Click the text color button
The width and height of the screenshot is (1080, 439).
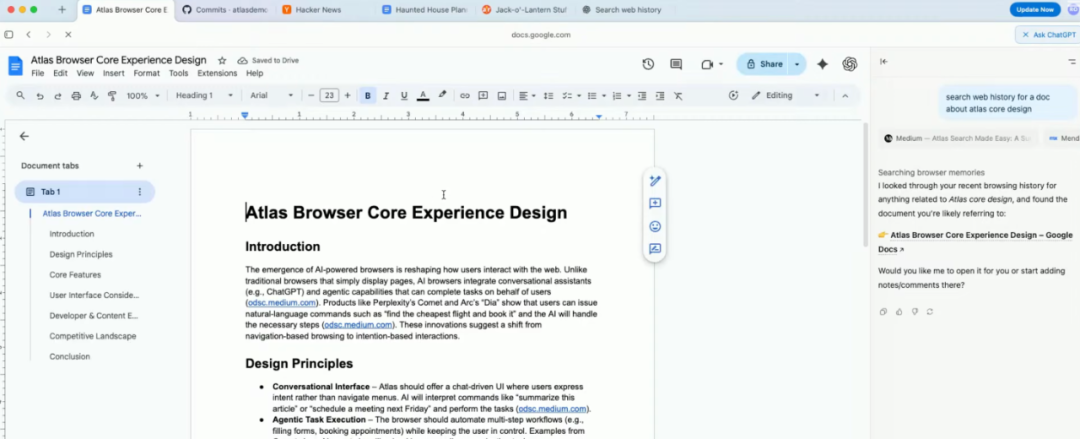coord(423,96)
